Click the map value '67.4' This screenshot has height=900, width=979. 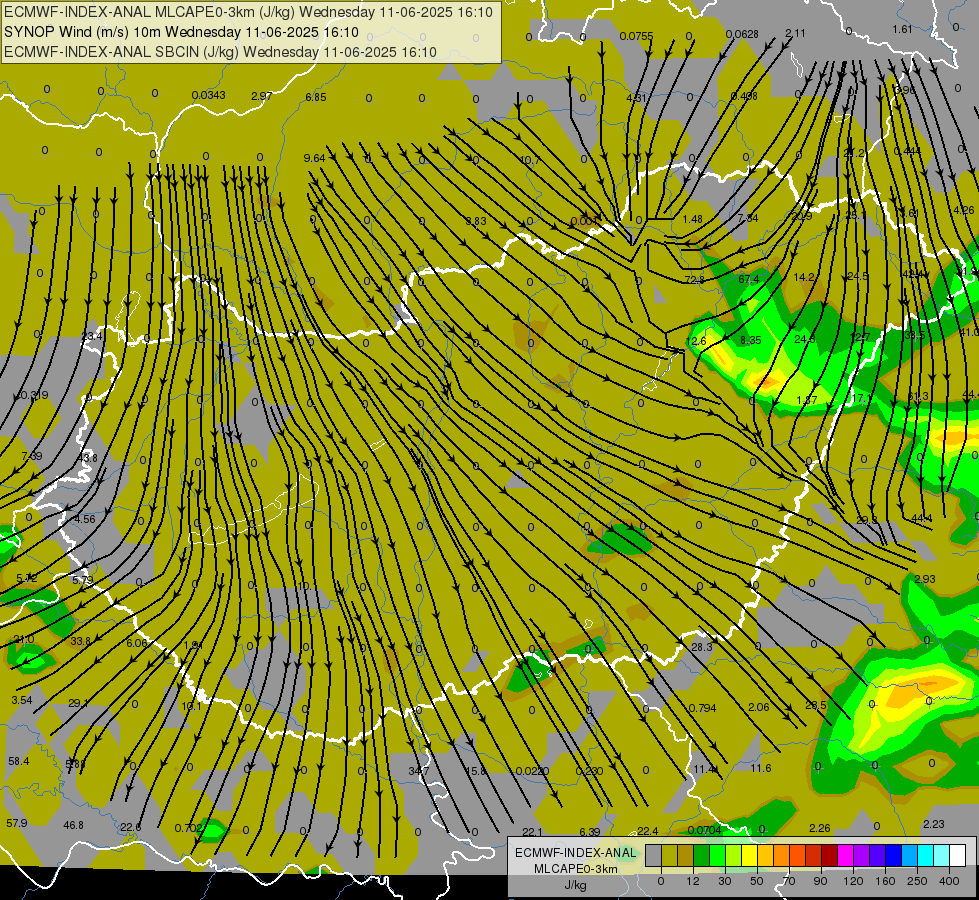coord(749,279)
